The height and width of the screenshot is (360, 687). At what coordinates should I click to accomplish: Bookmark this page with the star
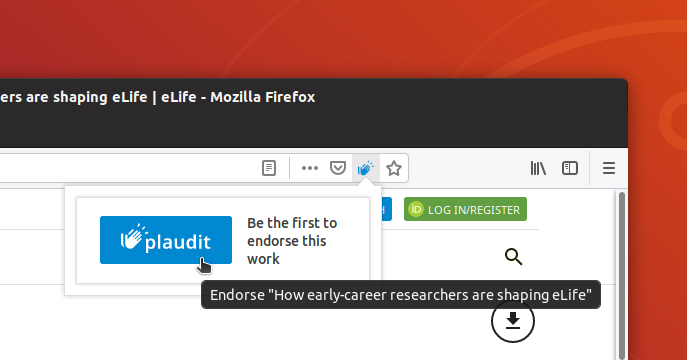click(x=394, y=168)
